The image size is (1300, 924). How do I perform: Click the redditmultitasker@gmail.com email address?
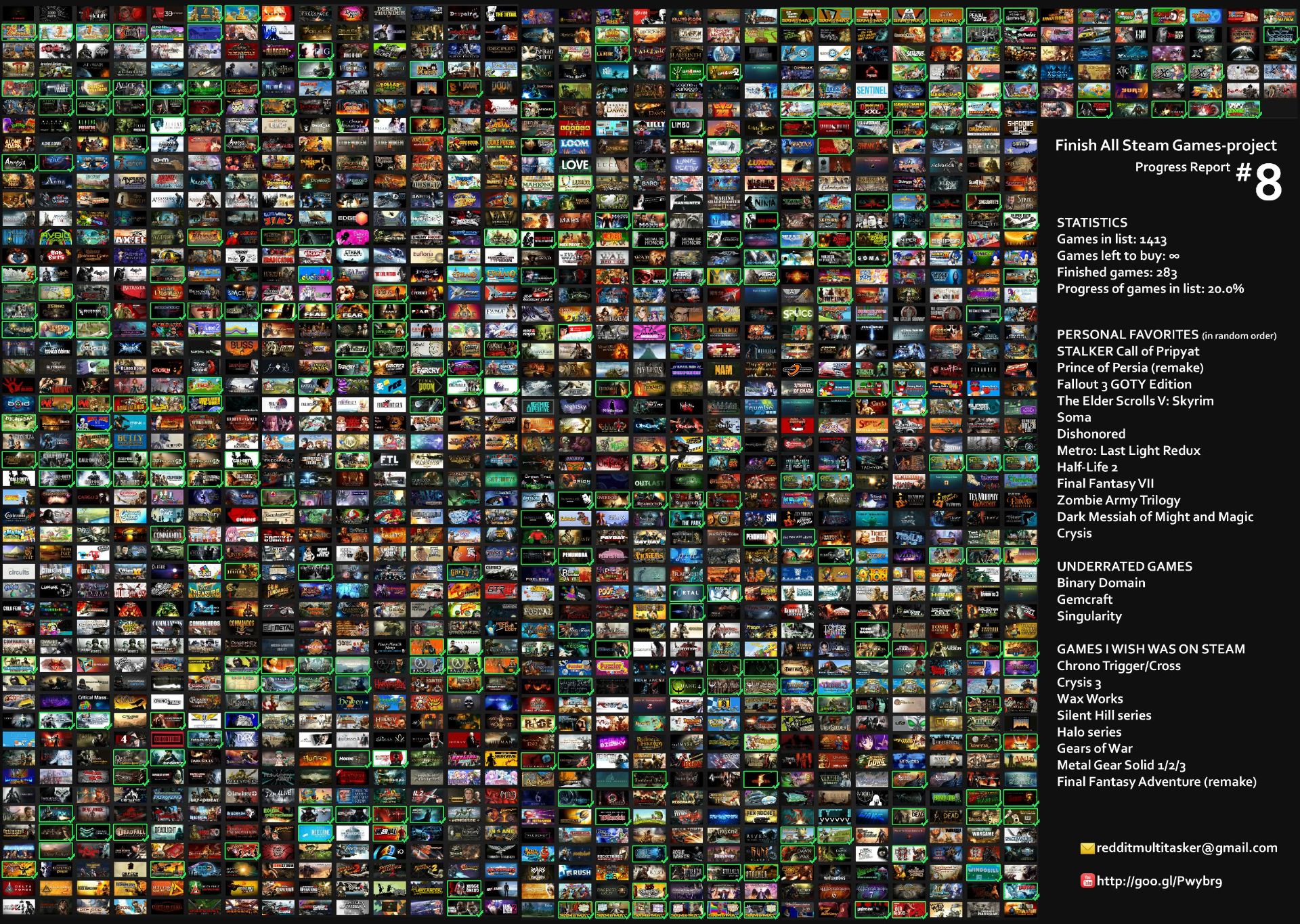(x=1186, y=848)
